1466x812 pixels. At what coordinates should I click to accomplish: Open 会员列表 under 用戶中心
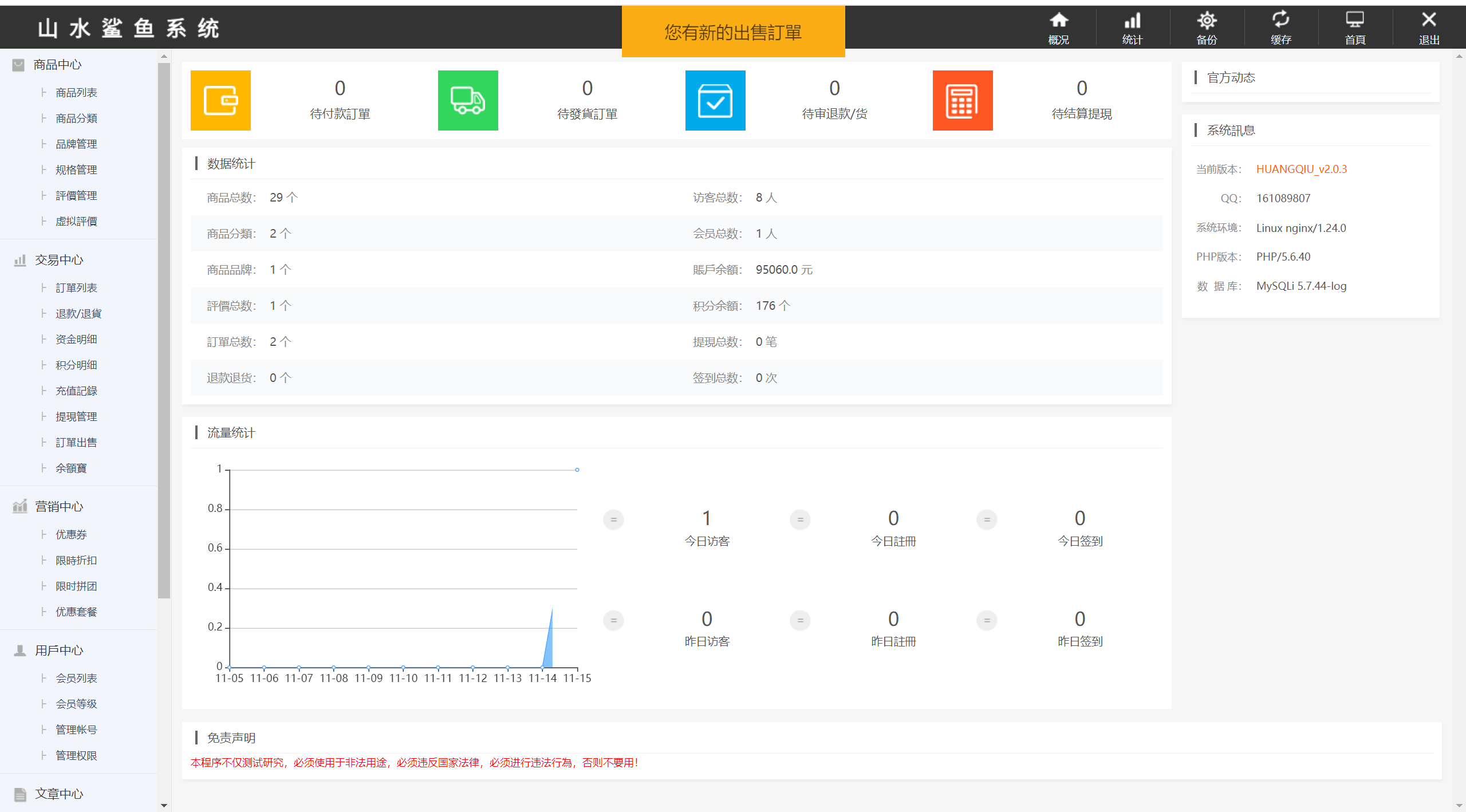pos(76,678)
